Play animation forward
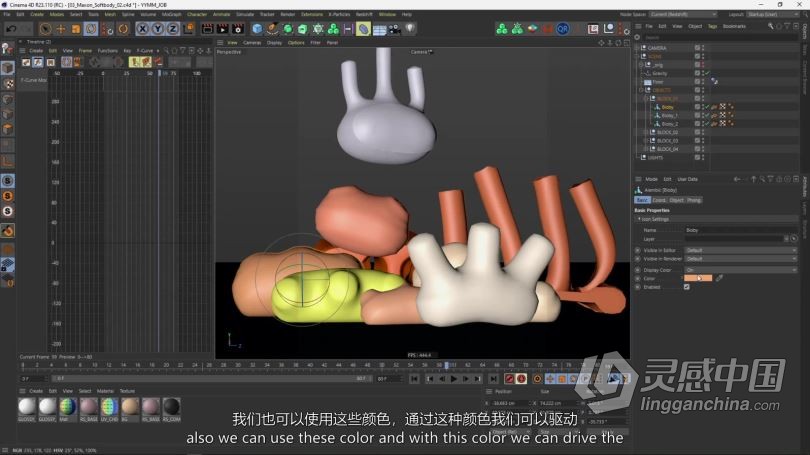Viewport: 810px width, 455px height. click(454, 379)
